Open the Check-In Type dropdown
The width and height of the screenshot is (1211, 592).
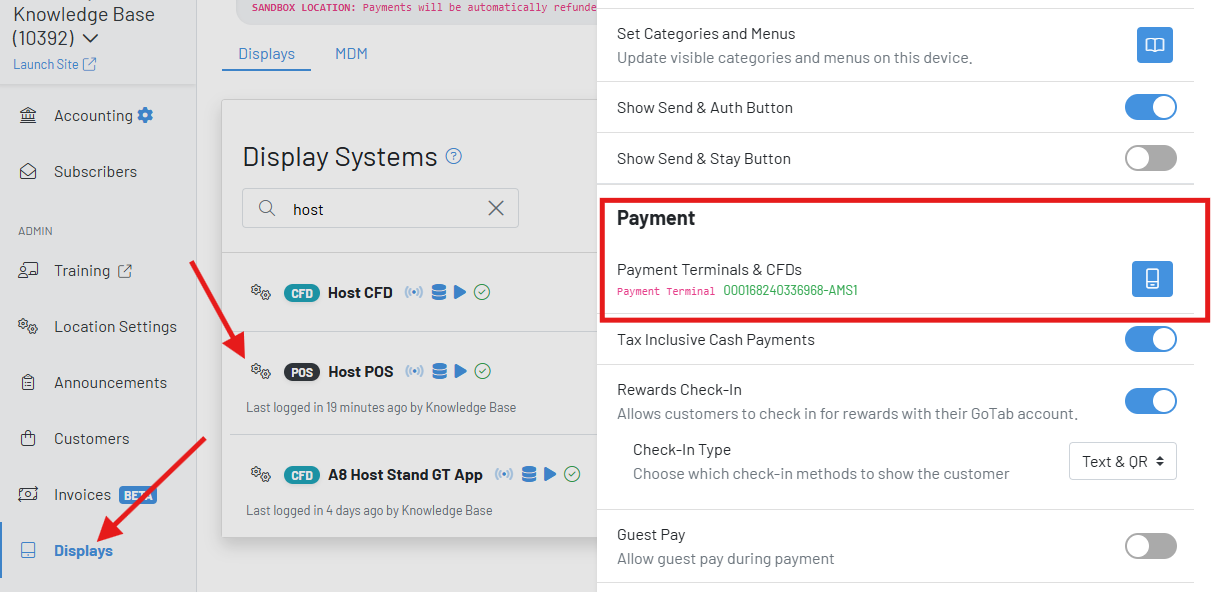point(1122,461)
